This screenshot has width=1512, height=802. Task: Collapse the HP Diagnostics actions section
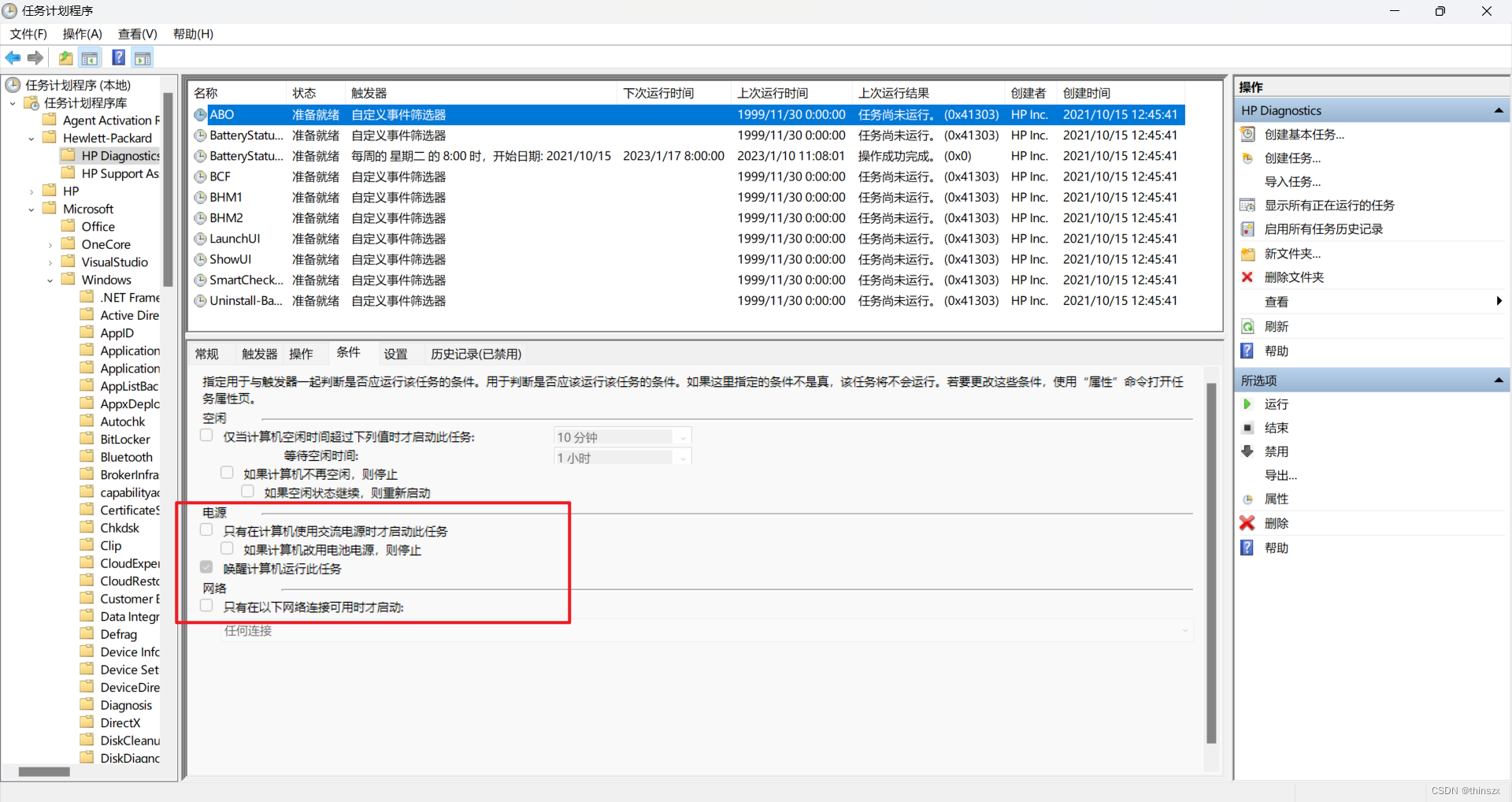tap(1499, 110)
